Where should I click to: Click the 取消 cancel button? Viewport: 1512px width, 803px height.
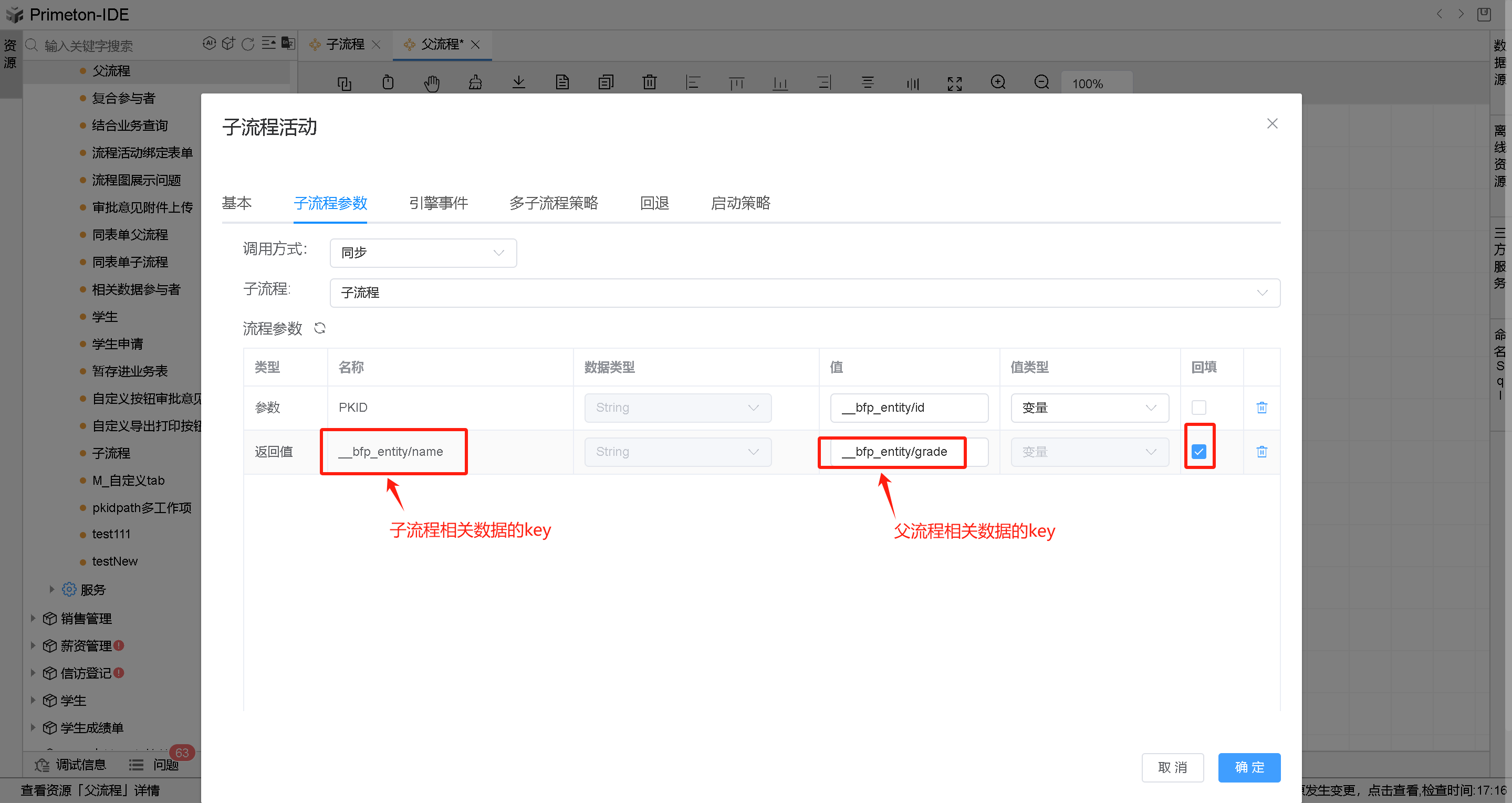1172,767
